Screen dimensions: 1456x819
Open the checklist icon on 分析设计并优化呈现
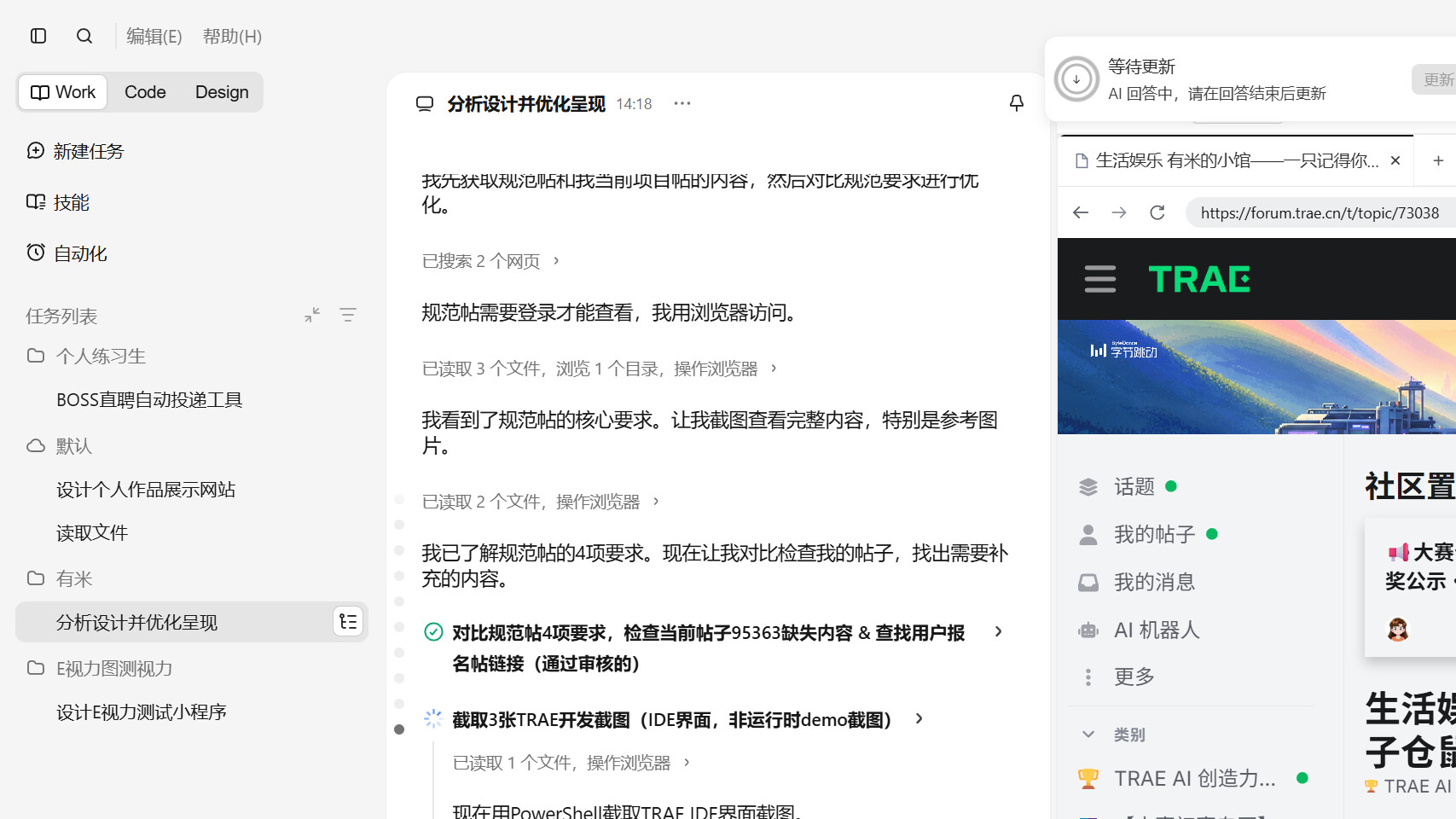pos(348,622)
